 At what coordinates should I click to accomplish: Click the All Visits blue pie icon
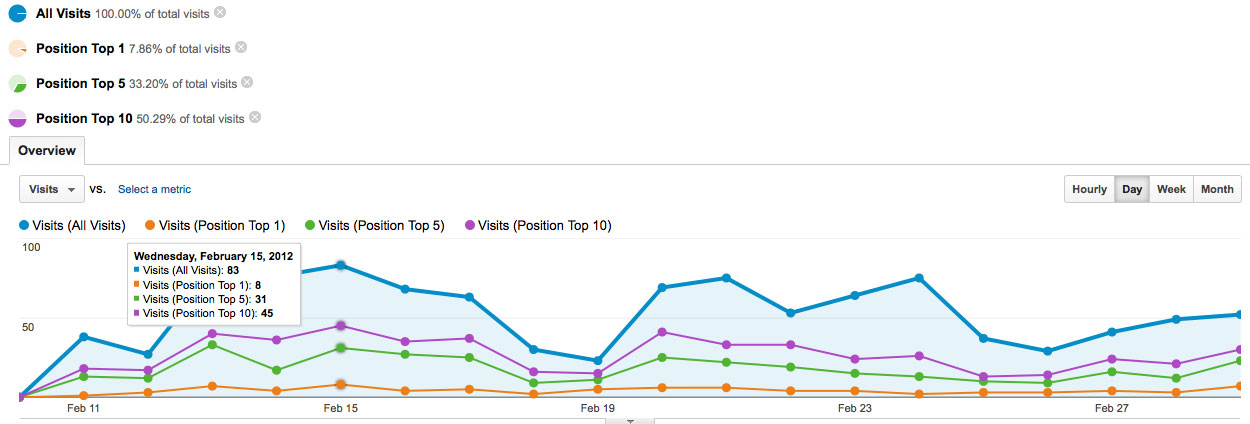click(x=18, y=14)
